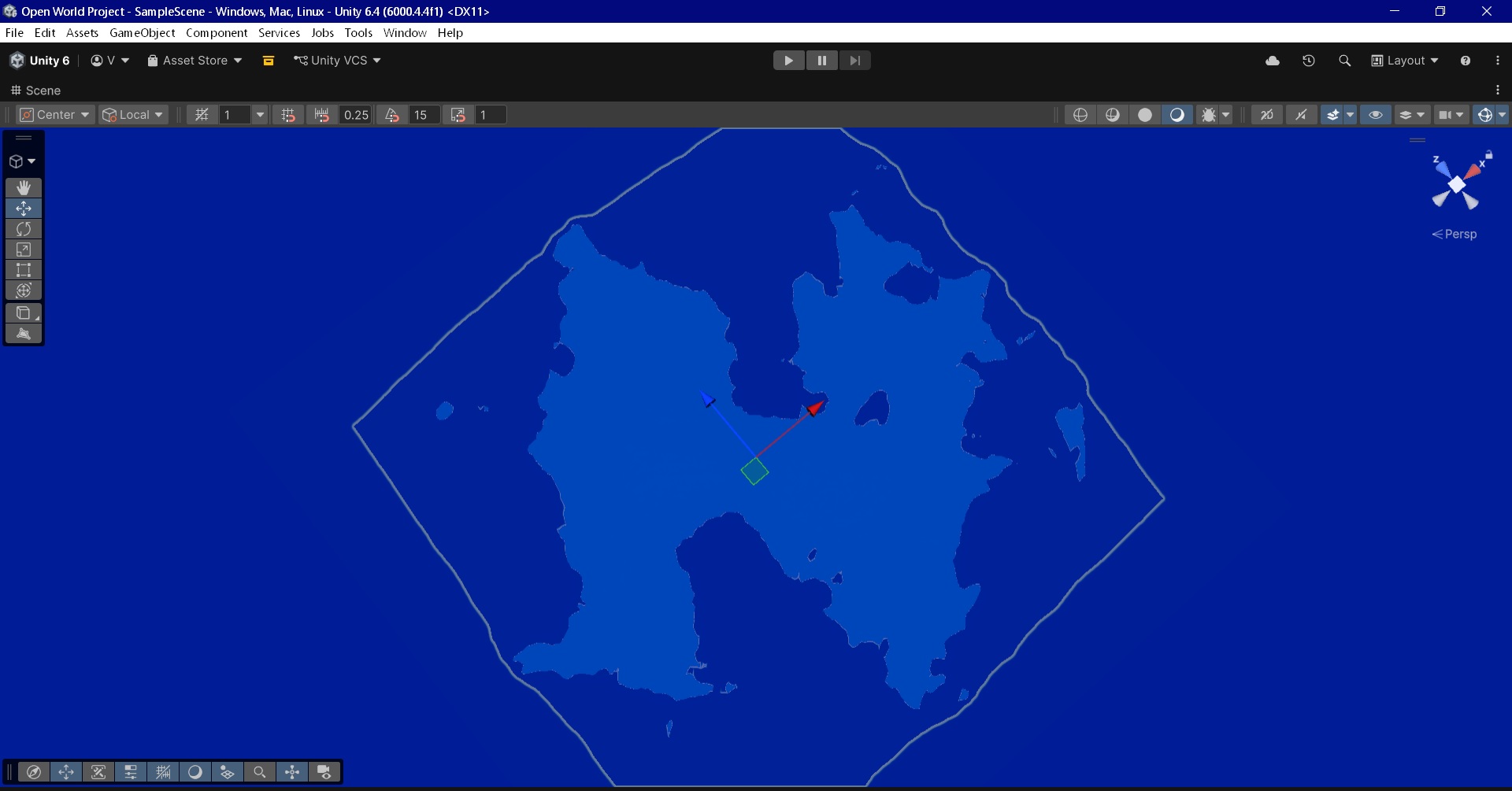Screen dimensions: 1512x791
Task: Open the GameObject menu
Action: 143,33
